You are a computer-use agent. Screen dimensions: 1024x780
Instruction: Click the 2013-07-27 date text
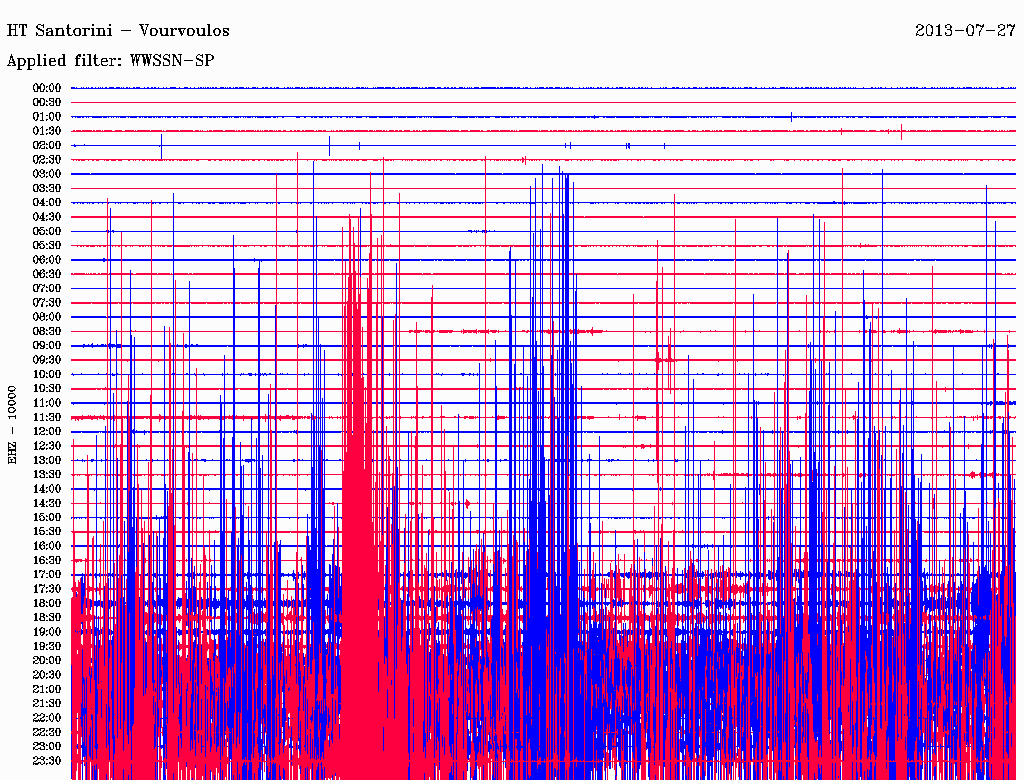pos(965,31)
